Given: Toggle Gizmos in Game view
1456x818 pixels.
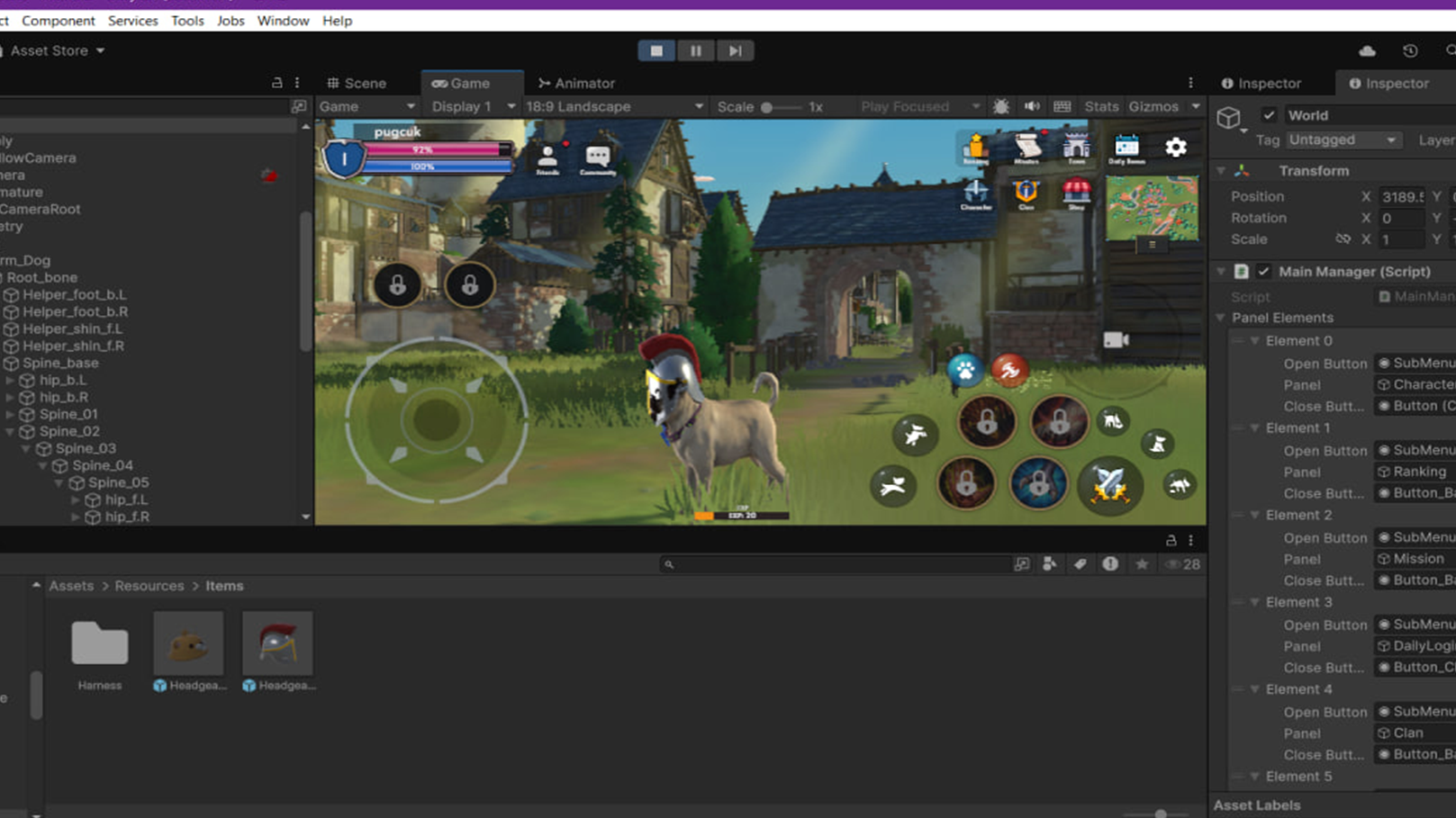Looking at the screenshot, I should coord(1153,106).
